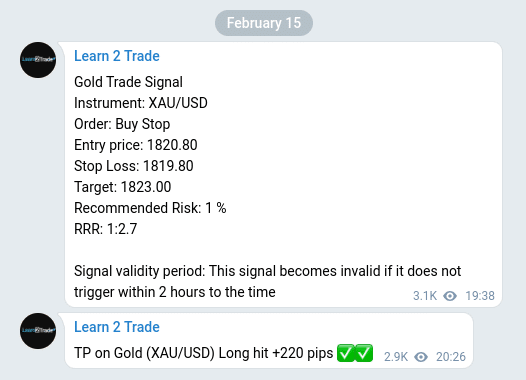Image resolution: width=526 pixels, height=380 pixels.
Task: Click the TP on Gold Long hit message text
Action: tap(204, 353)
